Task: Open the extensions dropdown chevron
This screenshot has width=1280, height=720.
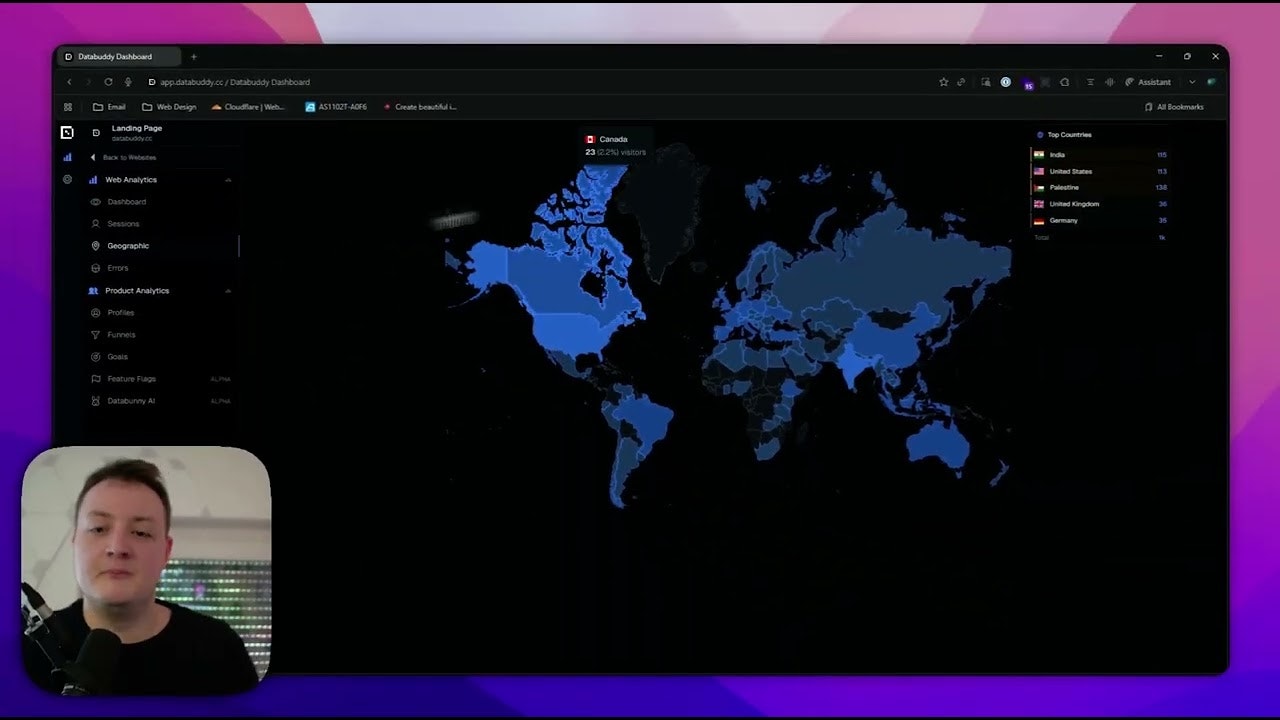Action: [1192, 82]
